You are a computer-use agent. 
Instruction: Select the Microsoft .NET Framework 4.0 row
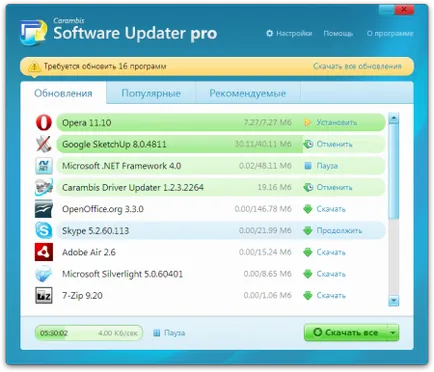pyautogui.click(x=221, y=166)
